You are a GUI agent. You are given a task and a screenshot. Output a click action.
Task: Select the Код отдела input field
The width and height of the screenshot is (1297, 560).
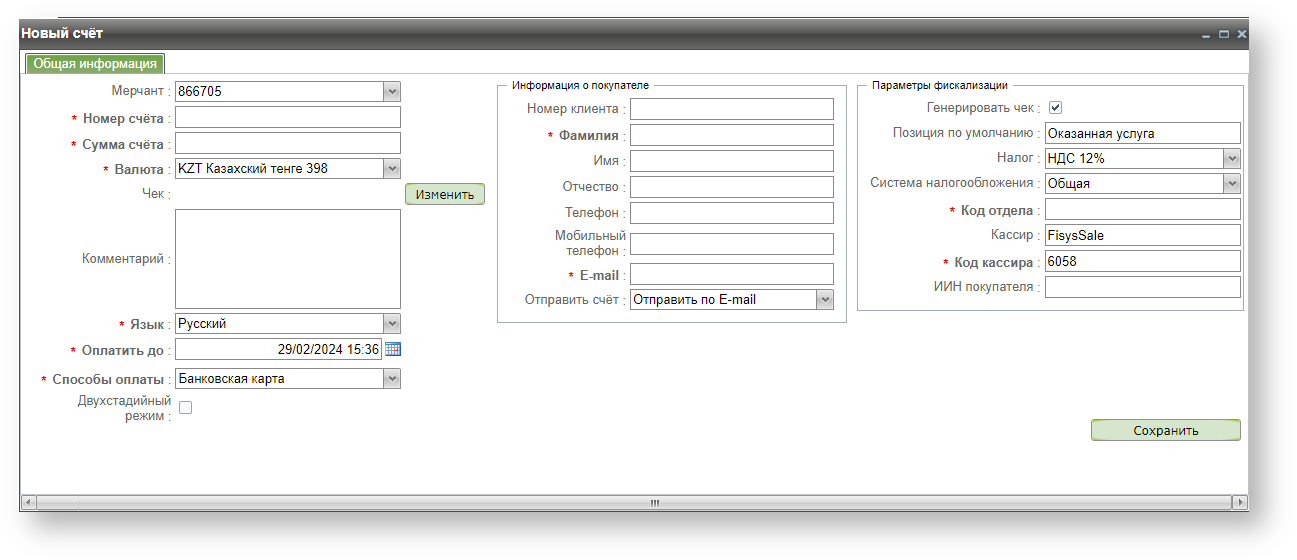pos(1142,210)
